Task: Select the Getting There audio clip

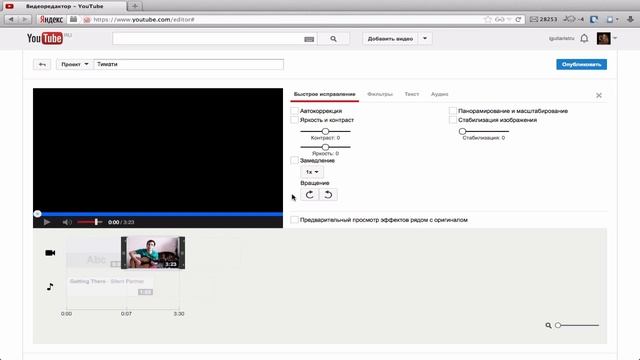Action: 110,287
